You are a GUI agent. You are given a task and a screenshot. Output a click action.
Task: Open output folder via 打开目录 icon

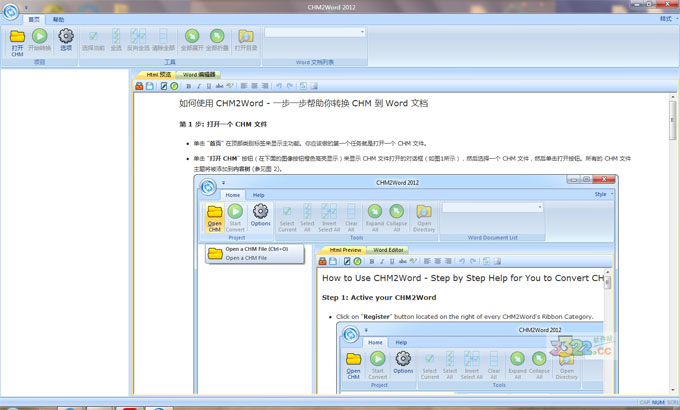[x=246, y=38]
